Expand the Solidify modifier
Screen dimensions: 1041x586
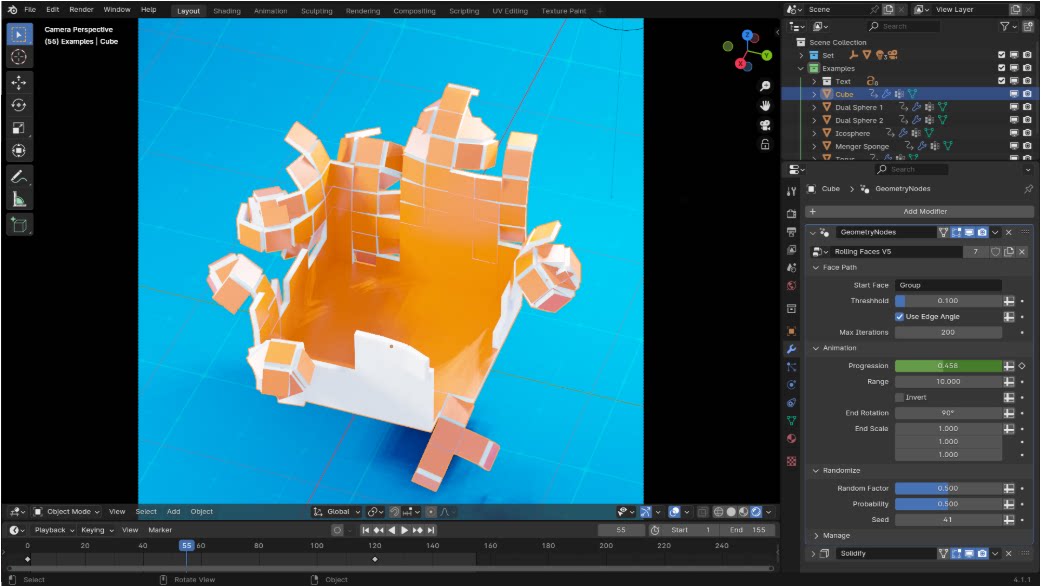pos(813,553)
